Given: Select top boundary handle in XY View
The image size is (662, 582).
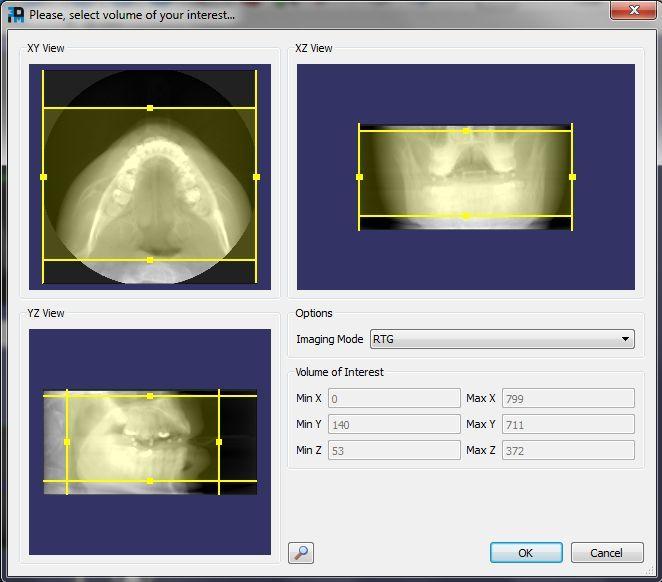Looking at the screenshot, I should pyautogui.click(x=150, y=107).
